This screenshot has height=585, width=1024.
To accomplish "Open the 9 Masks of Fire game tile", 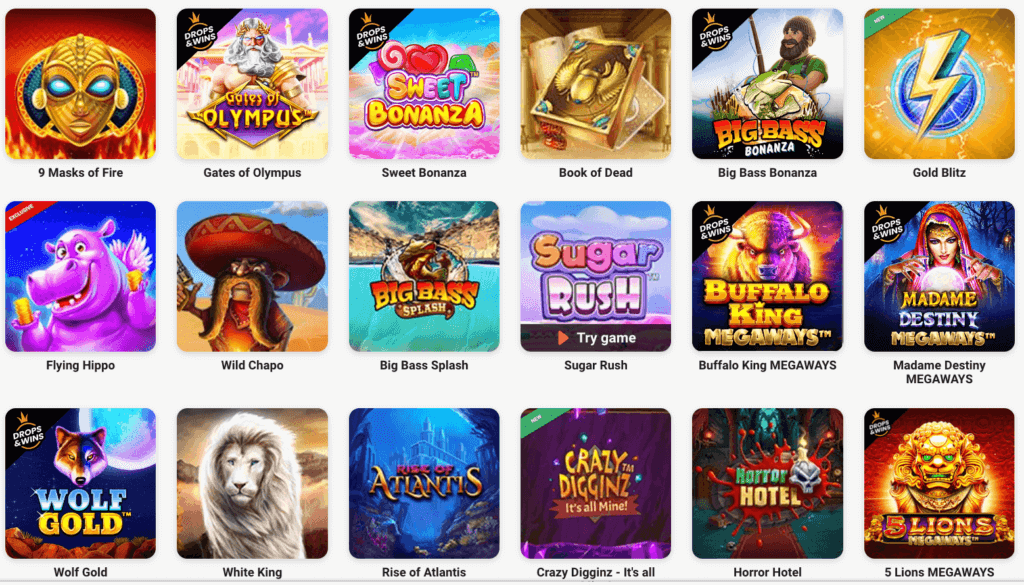I will [80, 84].
